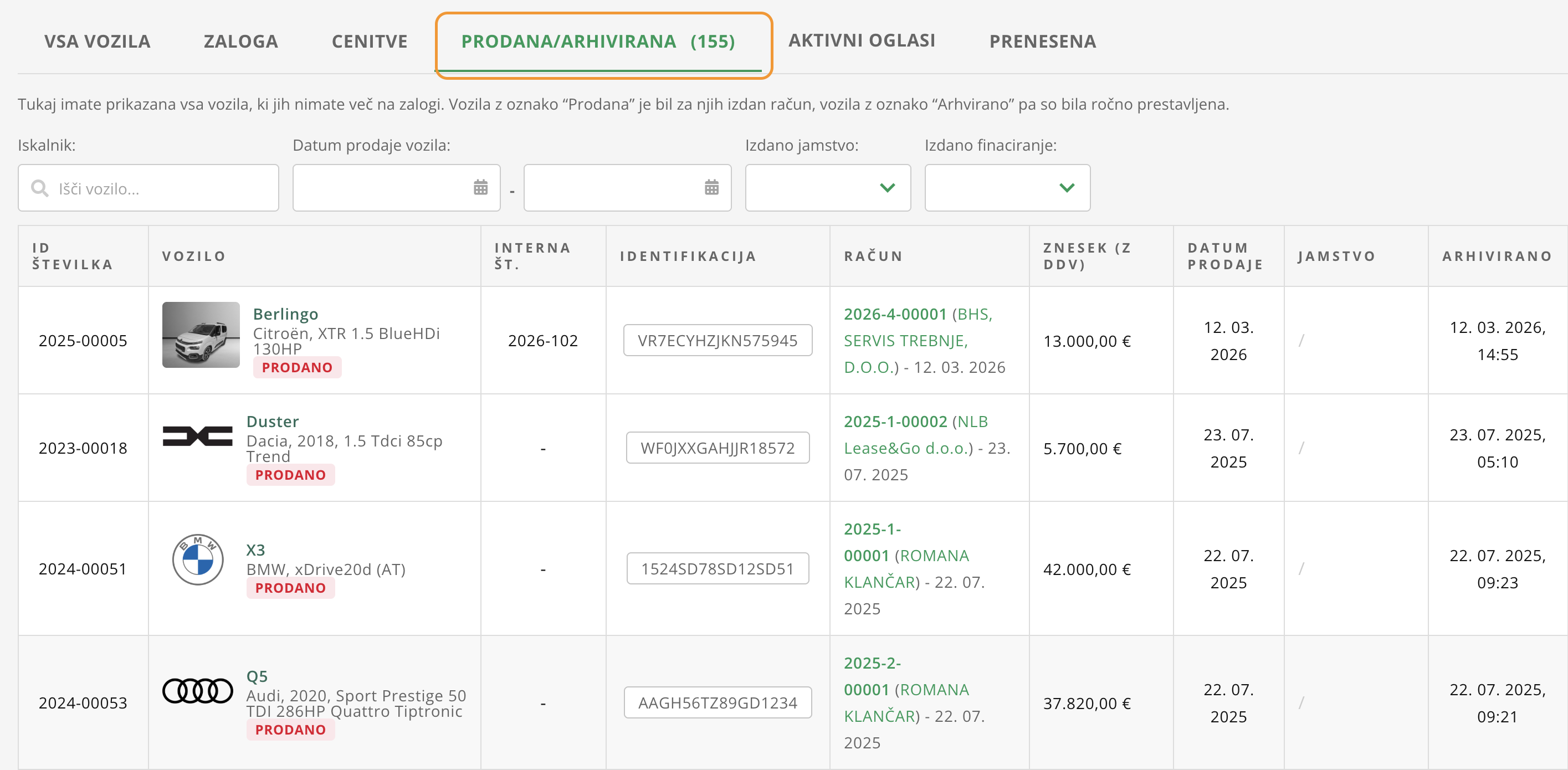Click the Dacia logo for Duster
Viewport: 1568px width, 770px height.
tap(197, 437)
